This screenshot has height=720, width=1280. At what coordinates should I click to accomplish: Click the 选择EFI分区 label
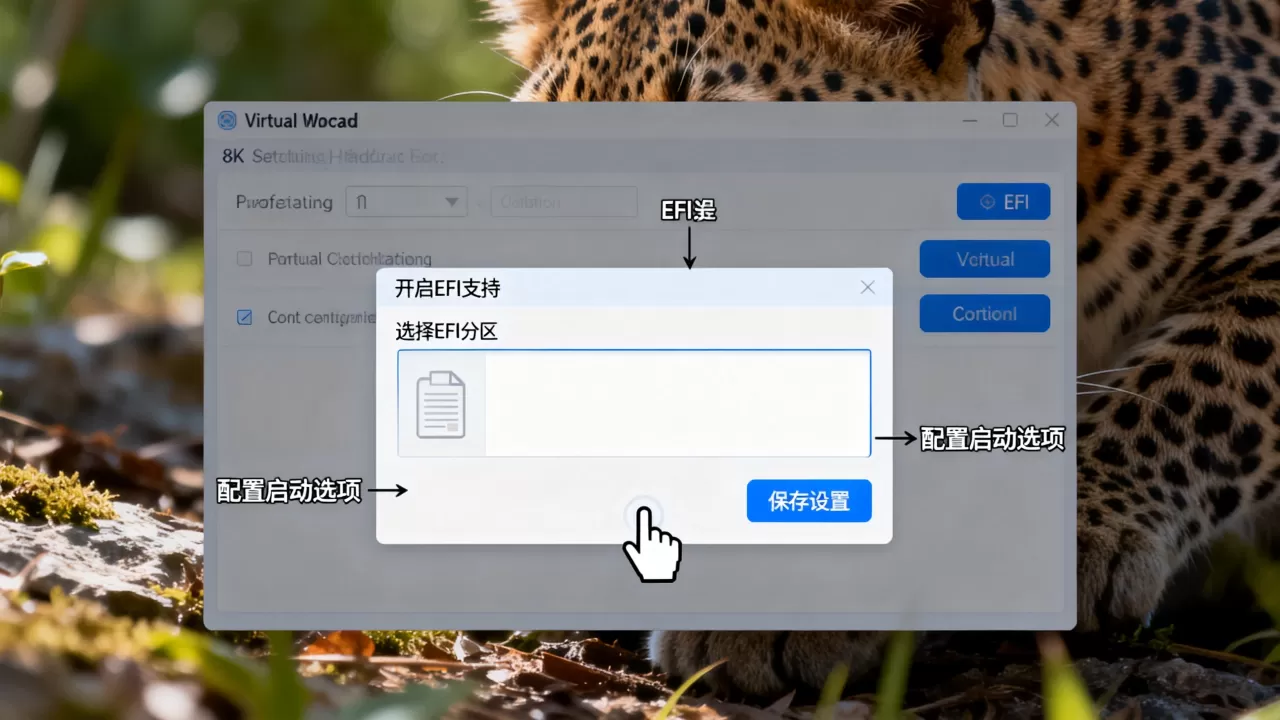pyautogui.click(x=446, y=331)
